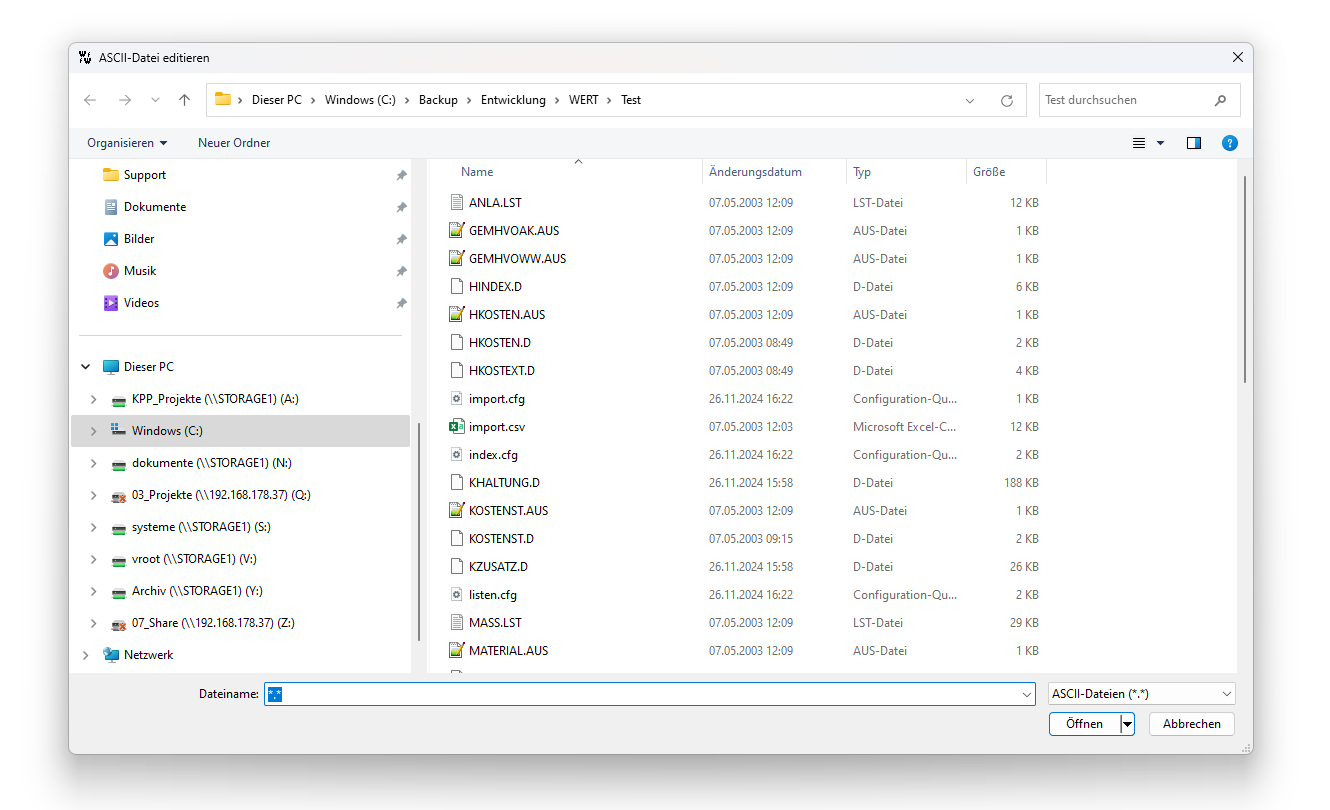Select the Musik folder in sidebar

[139, 271]
